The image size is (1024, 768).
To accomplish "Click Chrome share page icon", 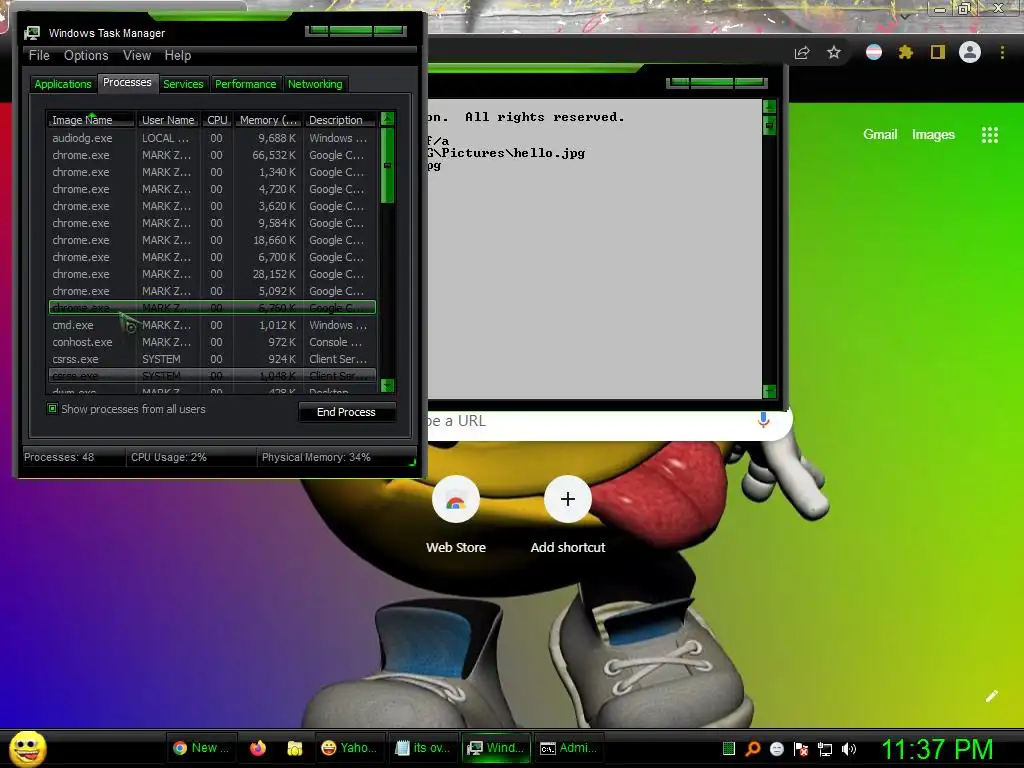I will (802, 53).
